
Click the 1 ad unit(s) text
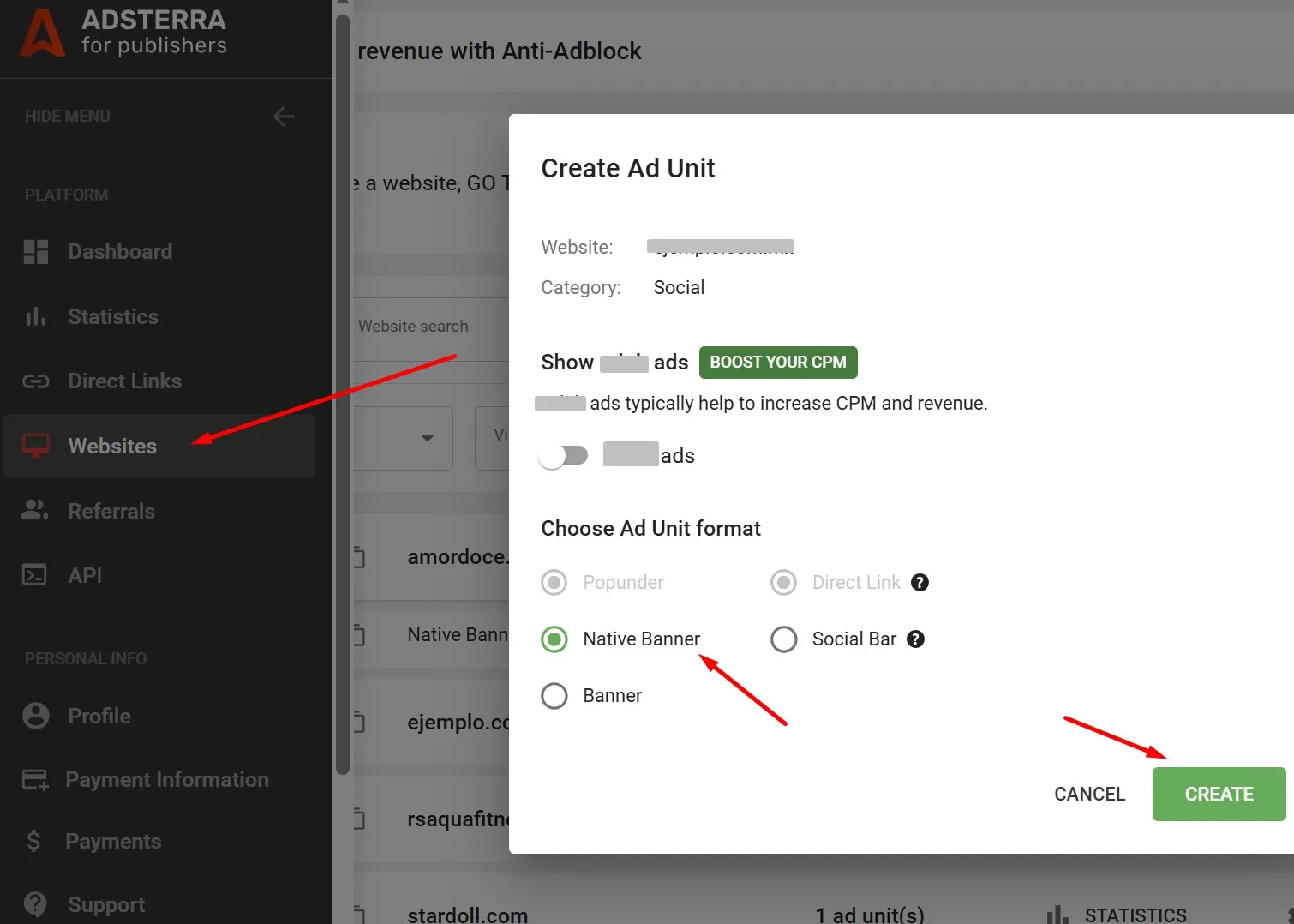click(870, 915)
